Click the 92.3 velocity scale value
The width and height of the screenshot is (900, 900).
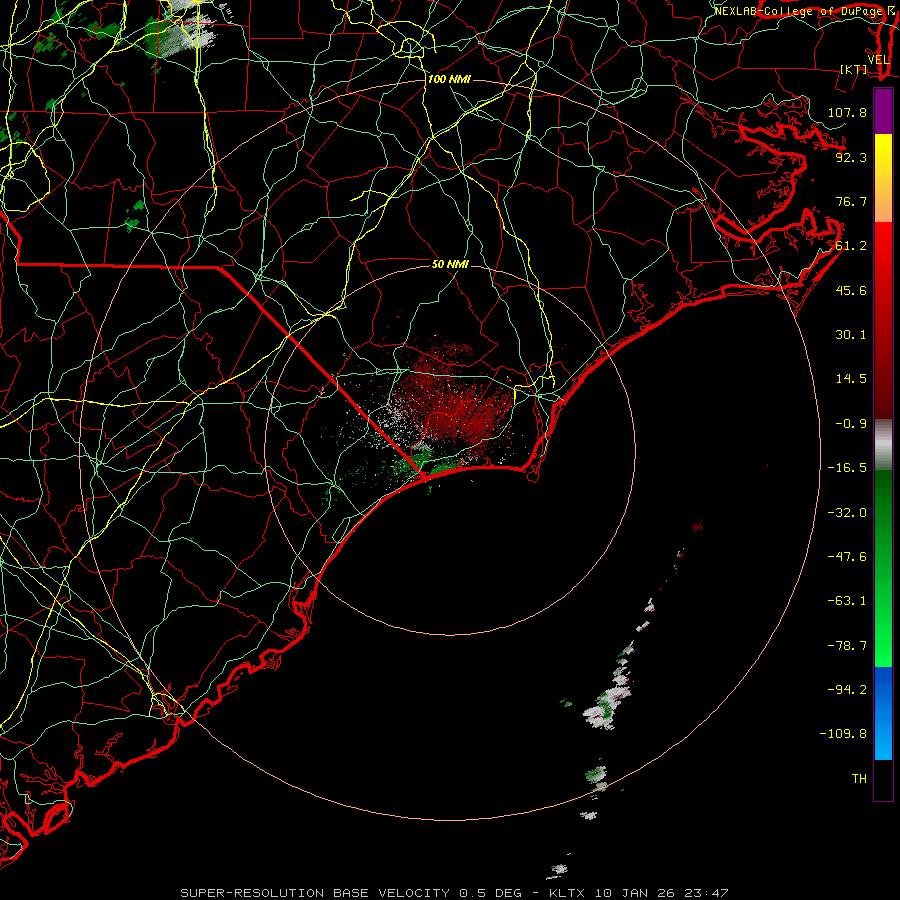point(851,157)
